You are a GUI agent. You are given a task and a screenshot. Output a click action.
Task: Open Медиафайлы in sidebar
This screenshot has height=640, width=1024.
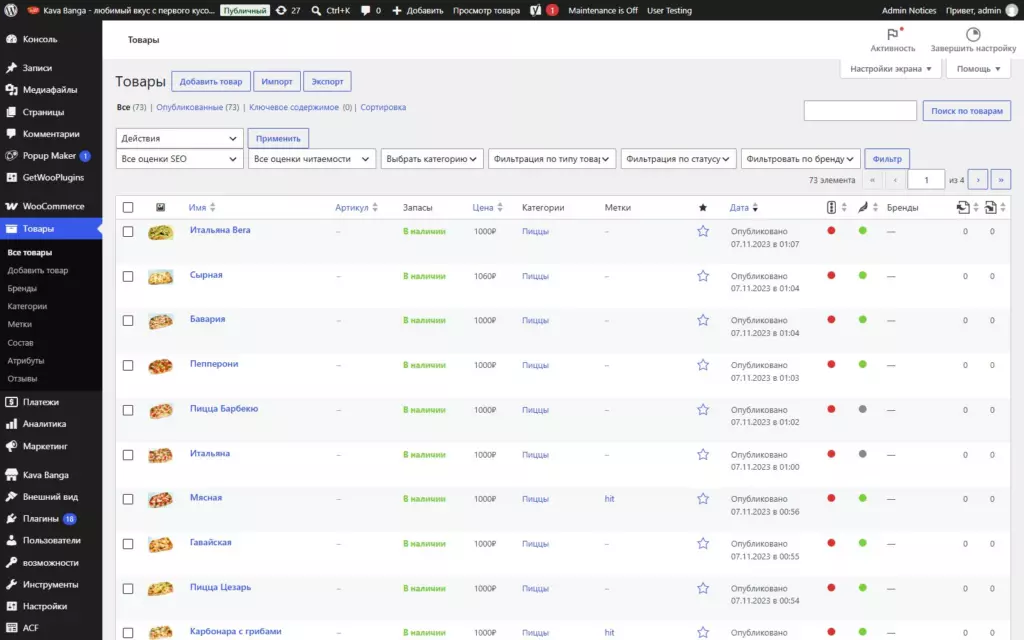51,90
